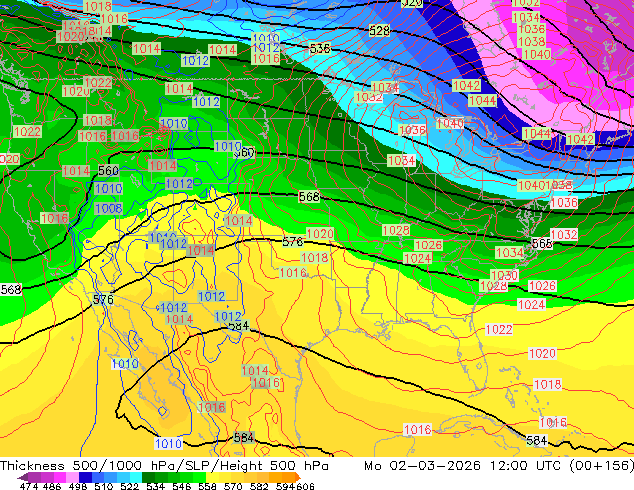The width and height of the screenshot is (634, 490).
Task: Click the legend value 582
Action: [259, 486]
